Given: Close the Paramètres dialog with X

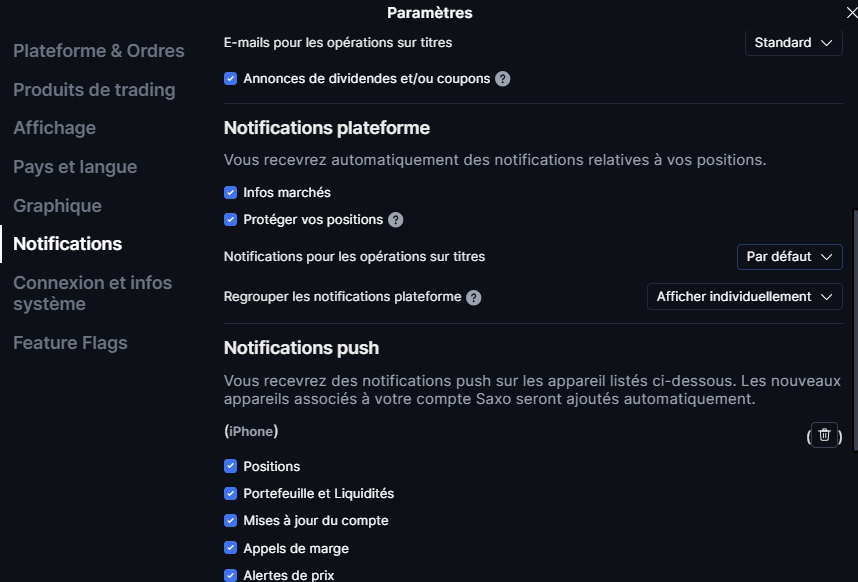Looking at the screenshot, I should point(851,12).
